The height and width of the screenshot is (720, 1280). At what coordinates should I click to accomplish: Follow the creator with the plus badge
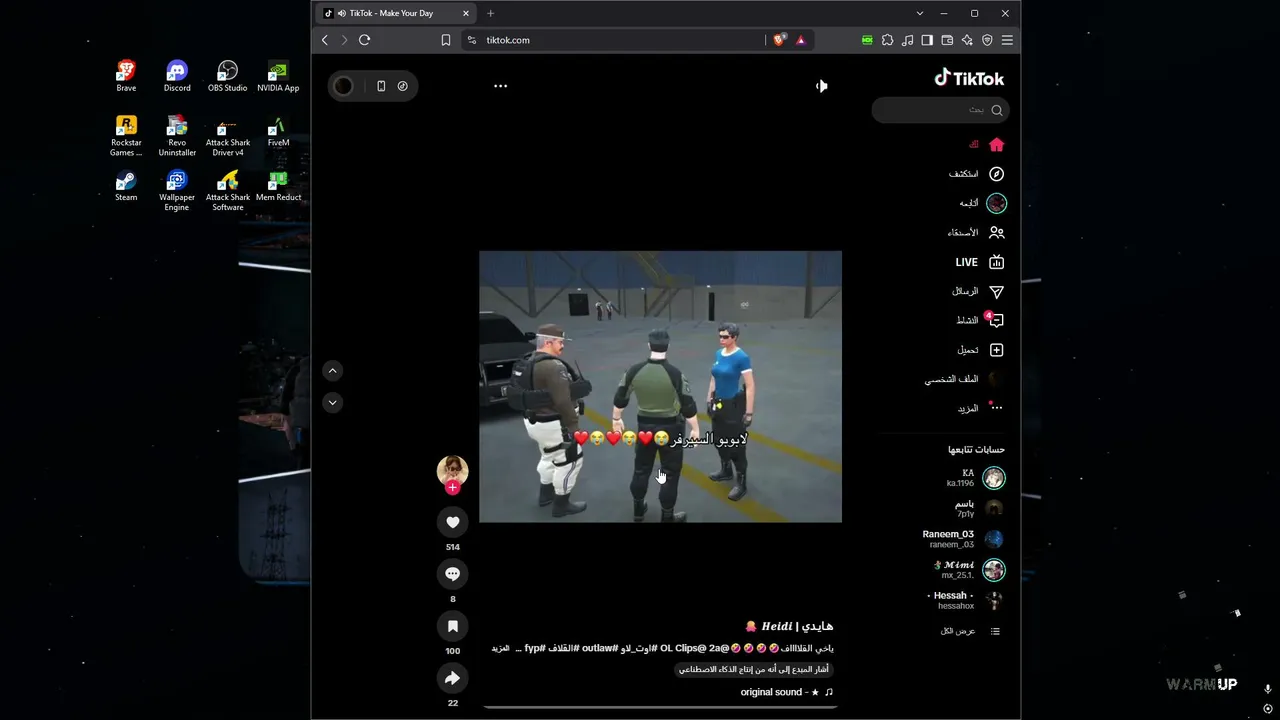pos(453,488)
